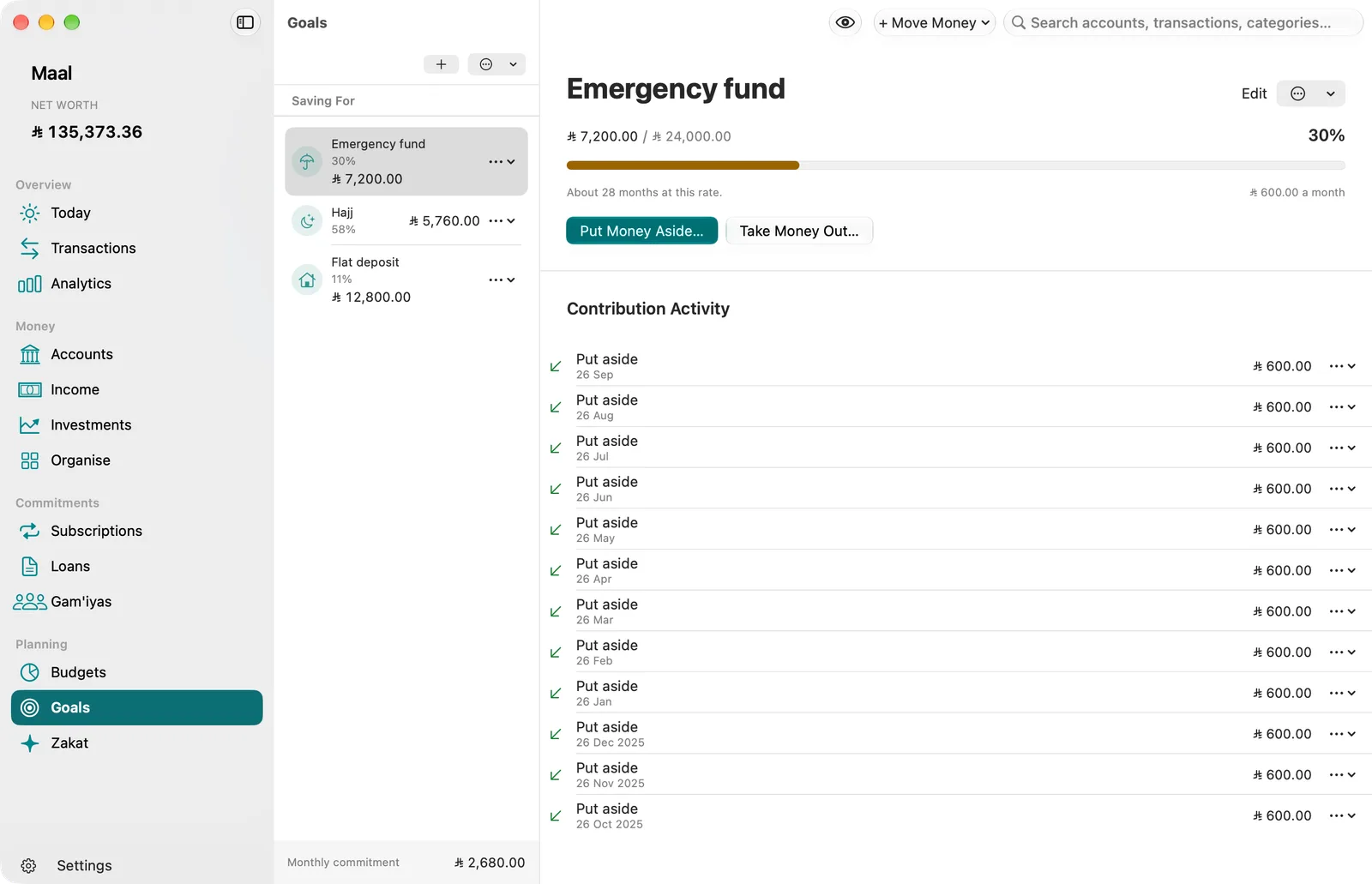Click Put Money Aside button
The image size is (1372, 884).
[x=641, y=231]
